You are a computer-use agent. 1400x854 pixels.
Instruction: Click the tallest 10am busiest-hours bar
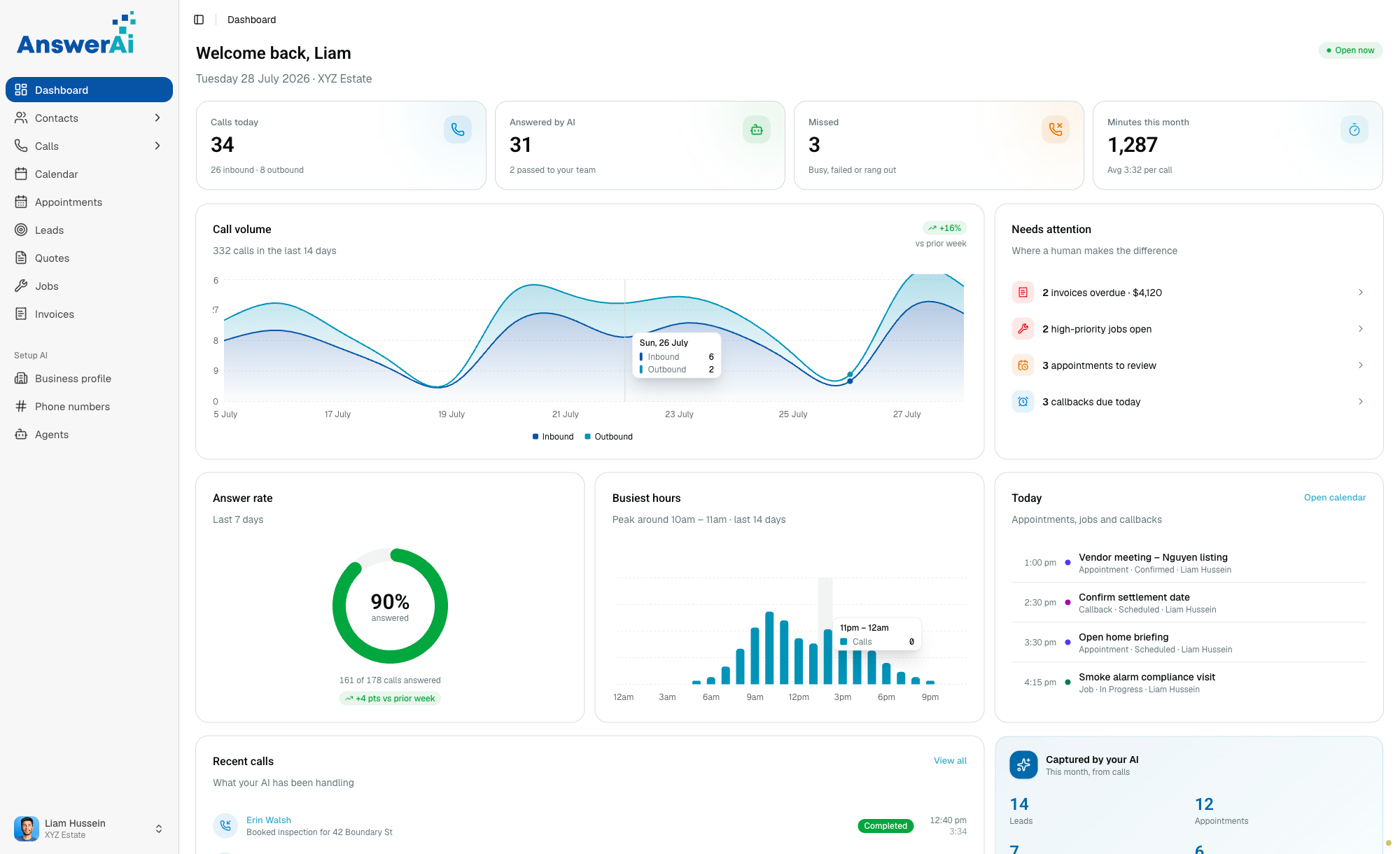769,647
